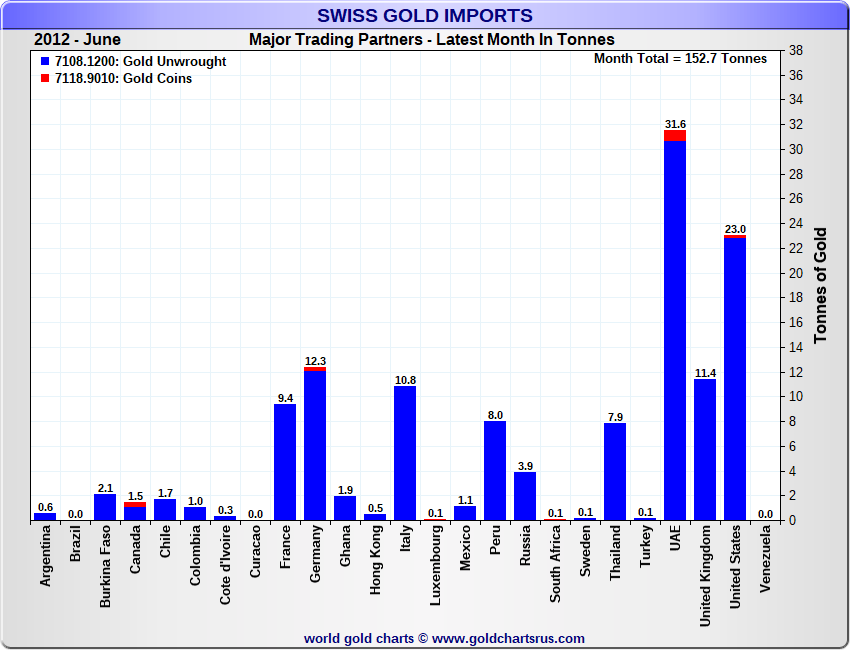Click the 2012 - June date label
Viewport: 850px width, 650px height.
pyautogui.click(x=77, y=40)
